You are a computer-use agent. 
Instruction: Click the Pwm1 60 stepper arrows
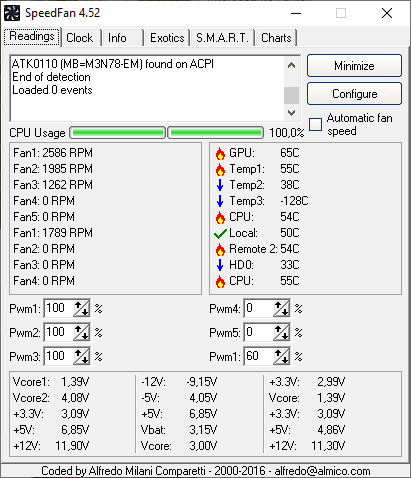coord(282,356)
